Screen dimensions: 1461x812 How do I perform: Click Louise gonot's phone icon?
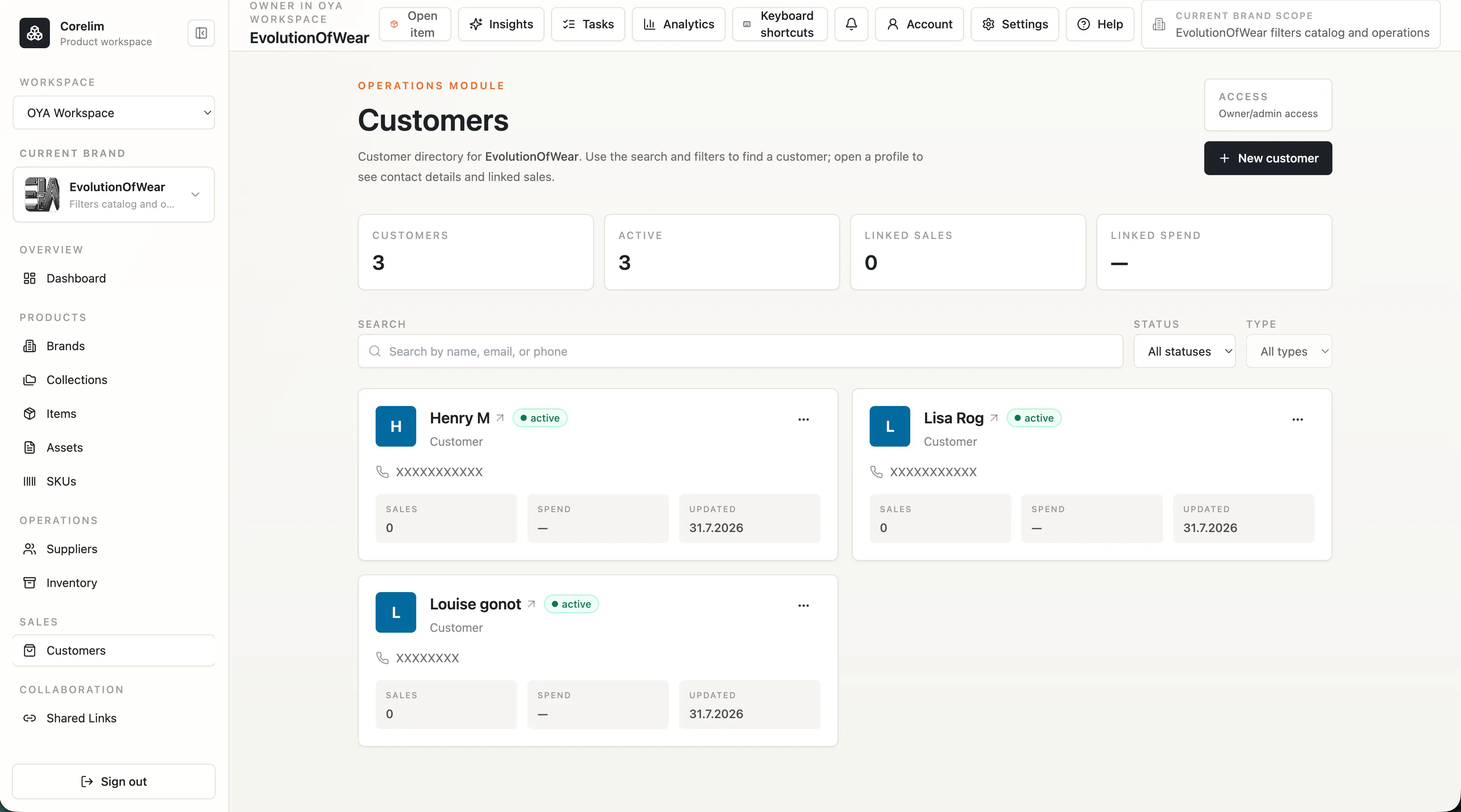pyautogui.click(x=382, y=658)
